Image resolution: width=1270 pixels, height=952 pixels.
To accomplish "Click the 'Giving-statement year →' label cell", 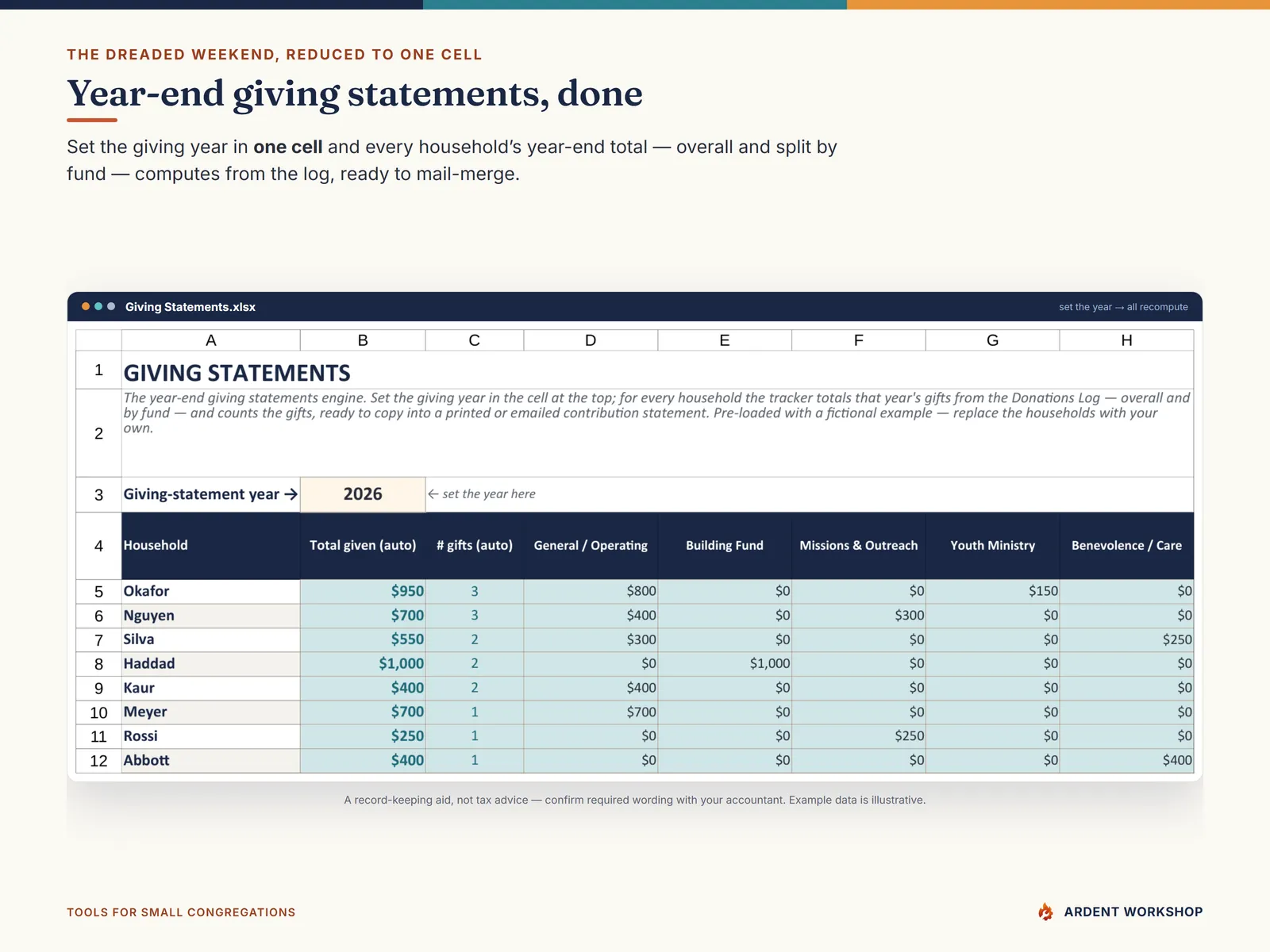I will tap(210, 494).
